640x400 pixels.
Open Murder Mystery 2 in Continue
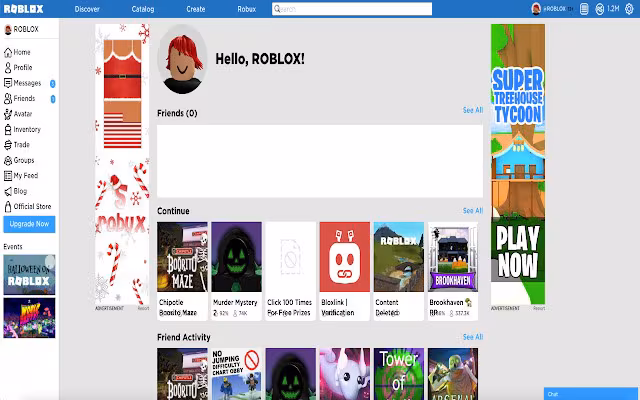point(236,271)
